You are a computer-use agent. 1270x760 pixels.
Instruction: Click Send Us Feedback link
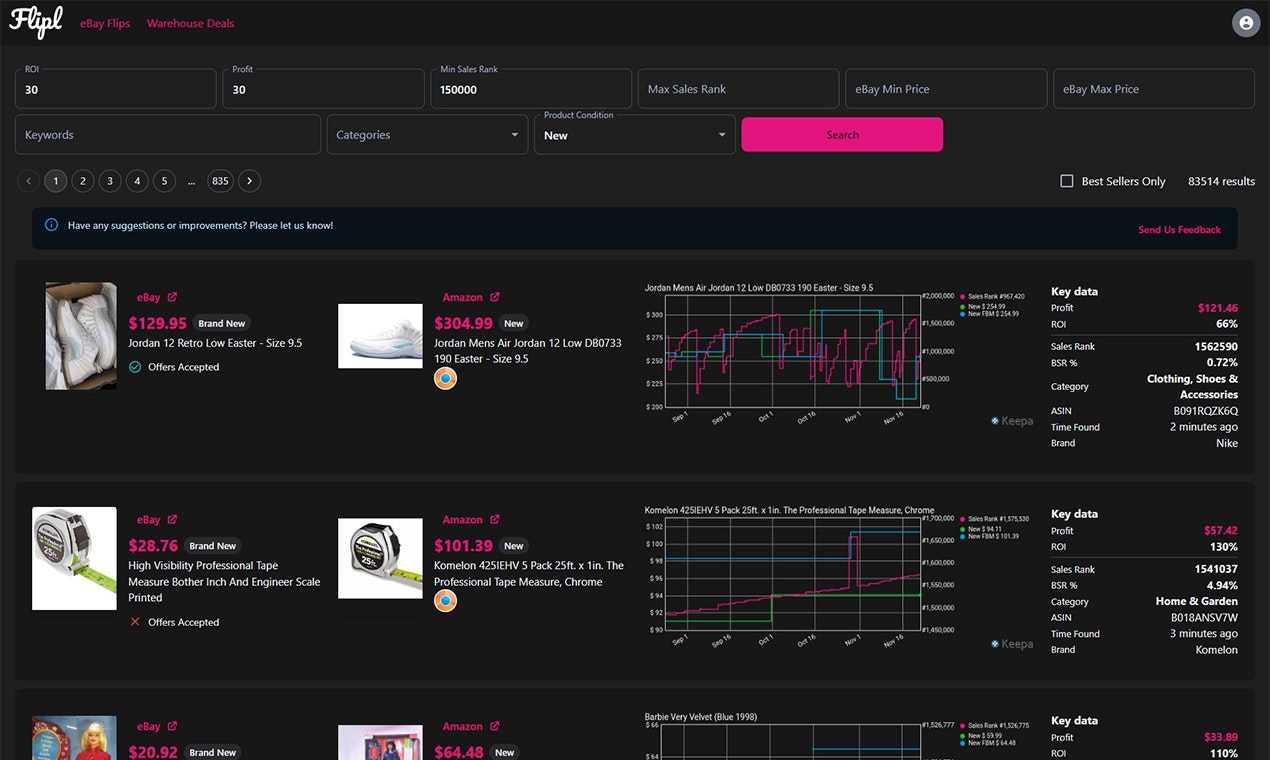coord(1179,230)
